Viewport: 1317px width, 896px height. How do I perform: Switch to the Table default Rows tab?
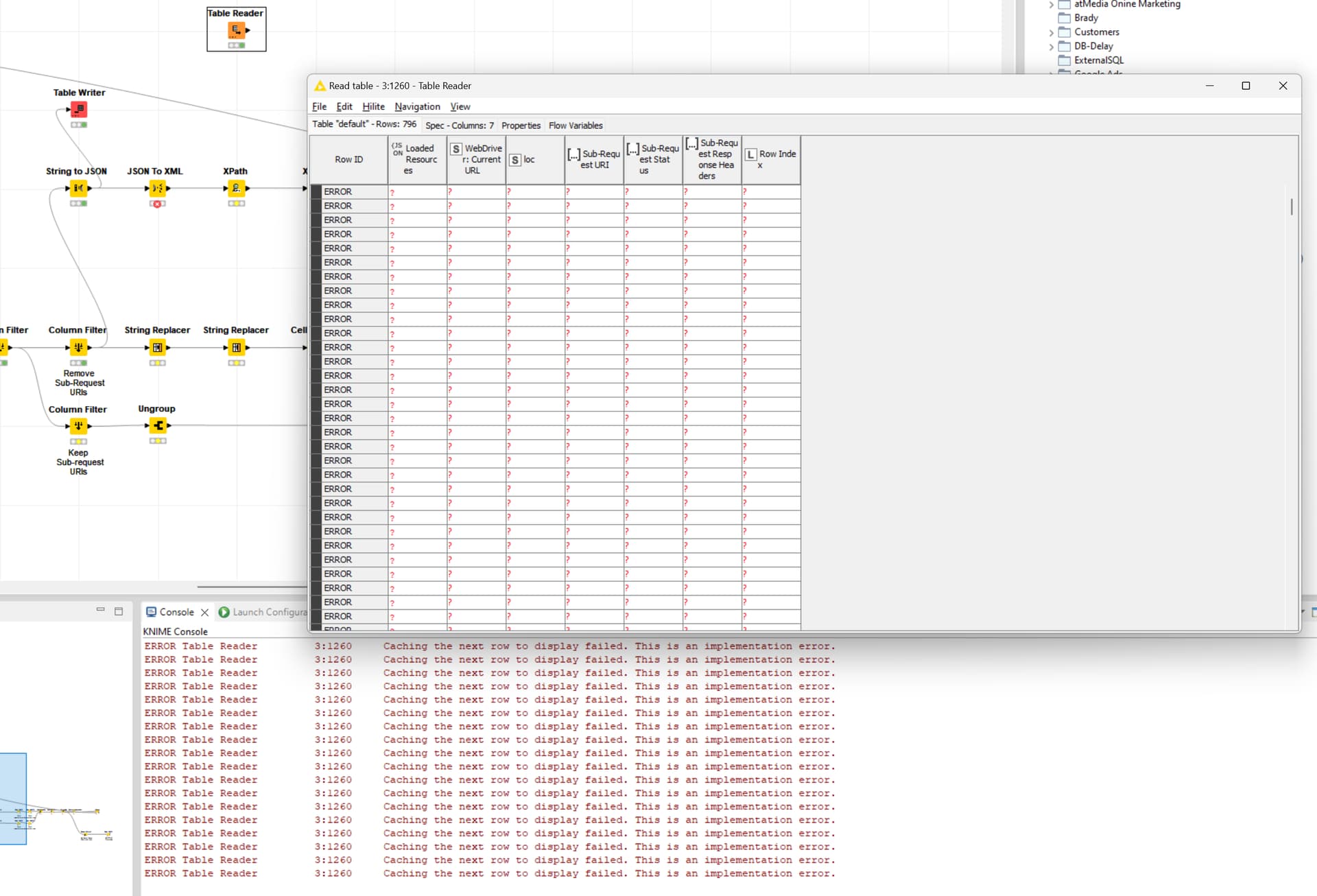tap(364, 124)
